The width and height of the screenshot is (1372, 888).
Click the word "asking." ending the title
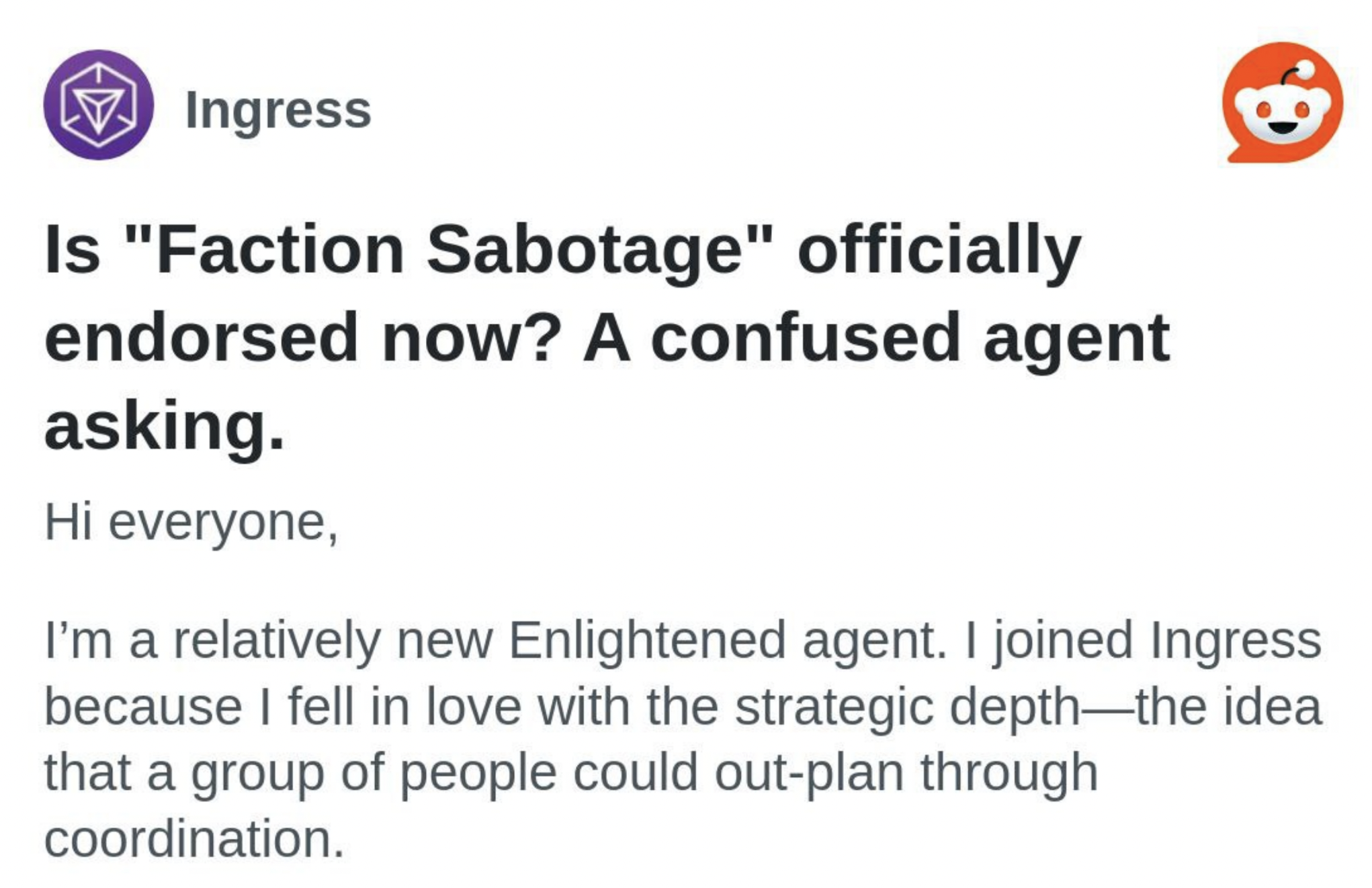[x=165, y=425]
